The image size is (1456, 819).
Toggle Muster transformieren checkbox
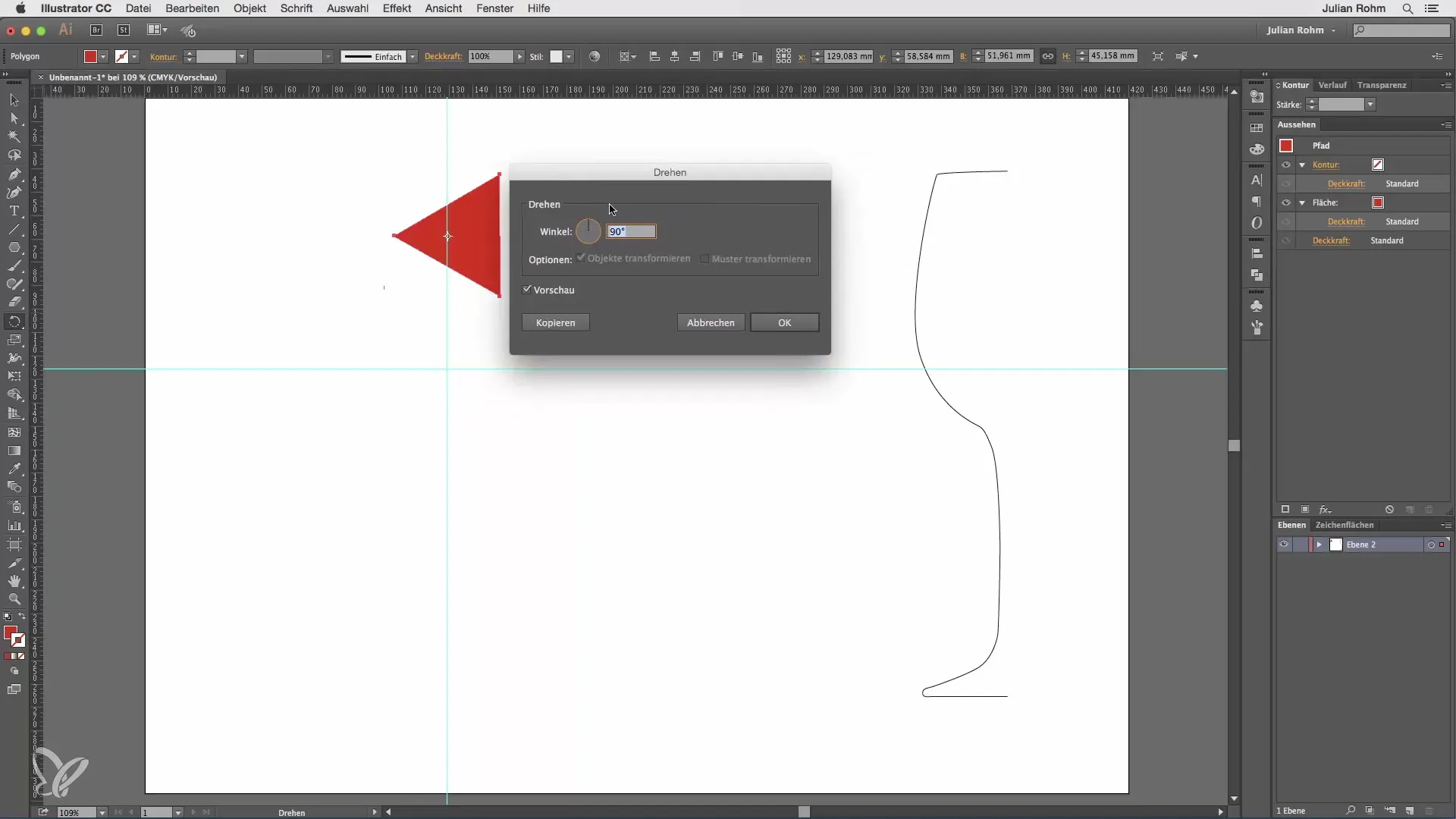704,259
